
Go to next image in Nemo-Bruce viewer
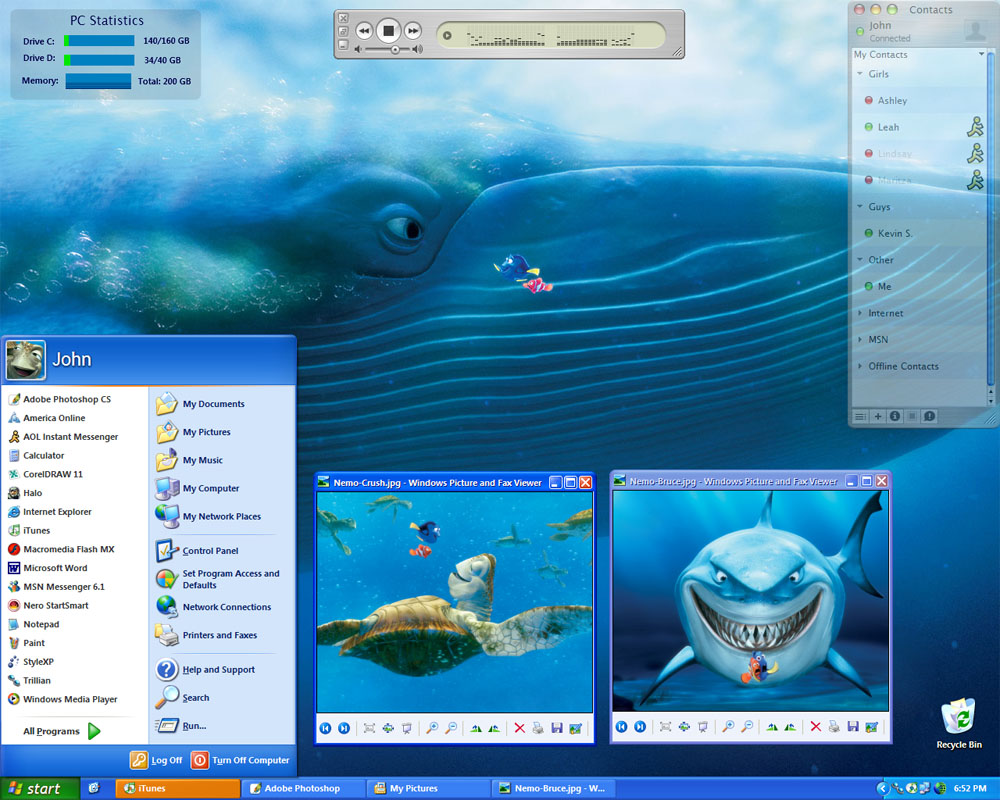[640, 727]
